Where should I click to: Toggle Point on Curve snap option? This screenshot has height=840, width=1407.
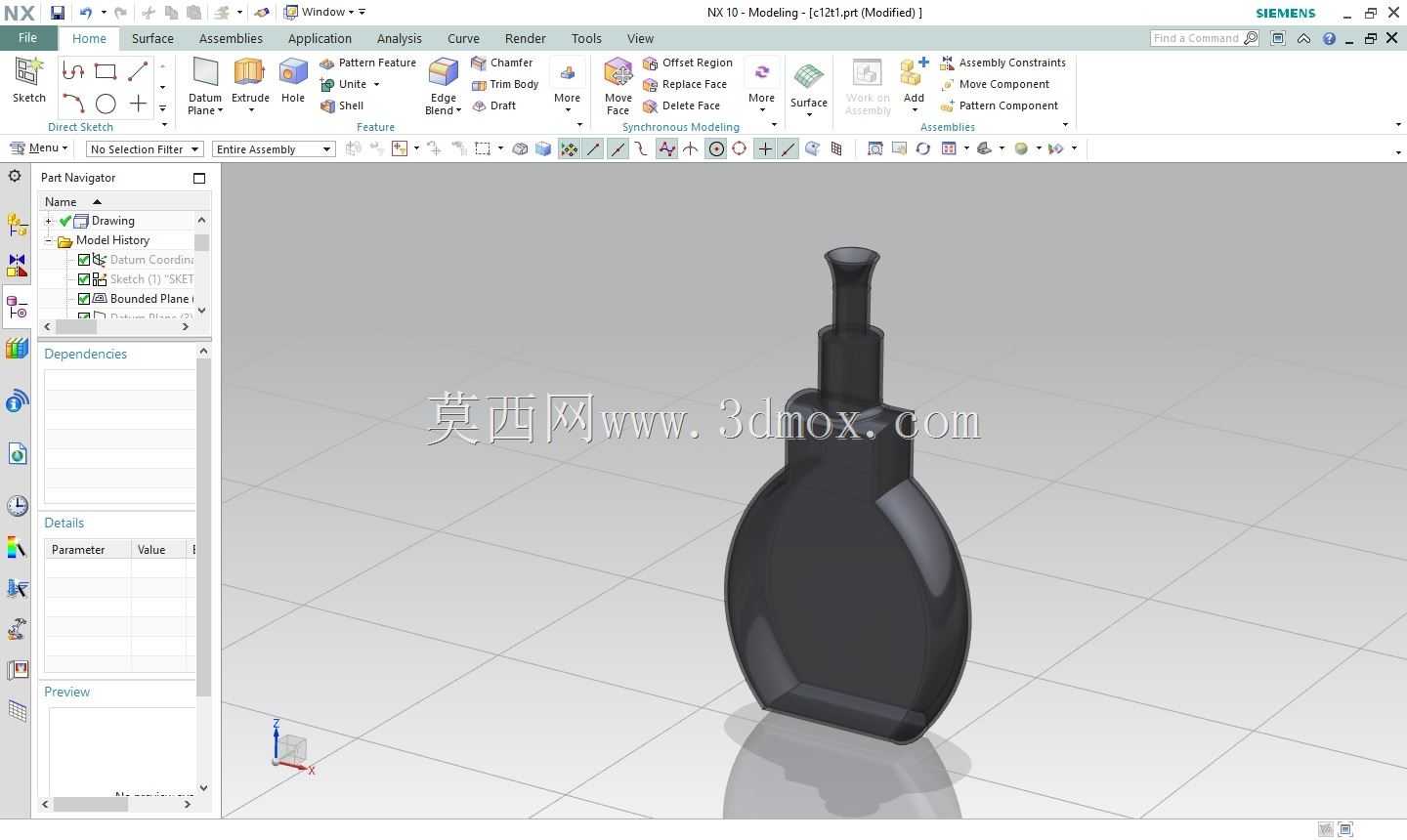[x=789, y=148]
